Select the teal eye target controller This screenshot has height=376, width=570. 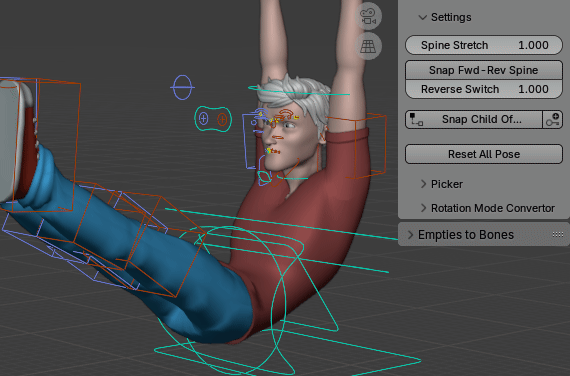pos(213,119)
